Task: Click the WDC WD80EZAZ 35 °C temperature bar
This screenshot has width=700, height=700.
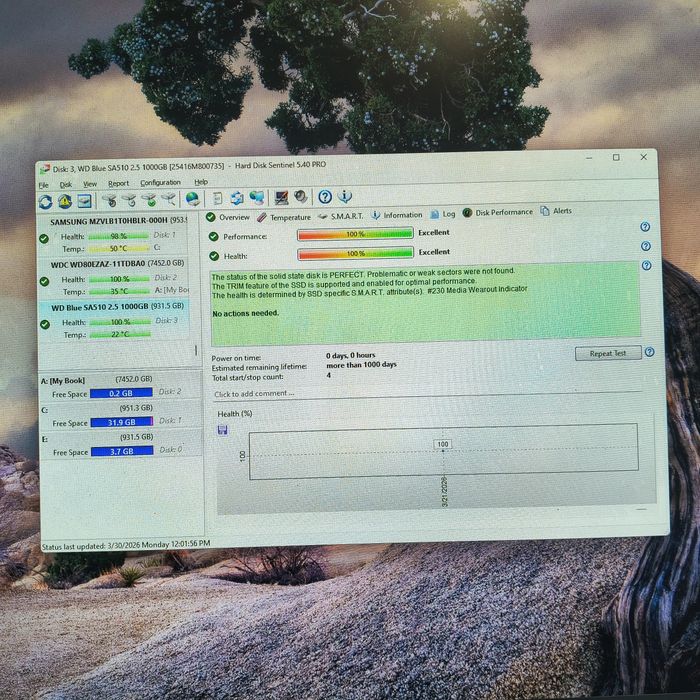Action: tap(119, 291)
